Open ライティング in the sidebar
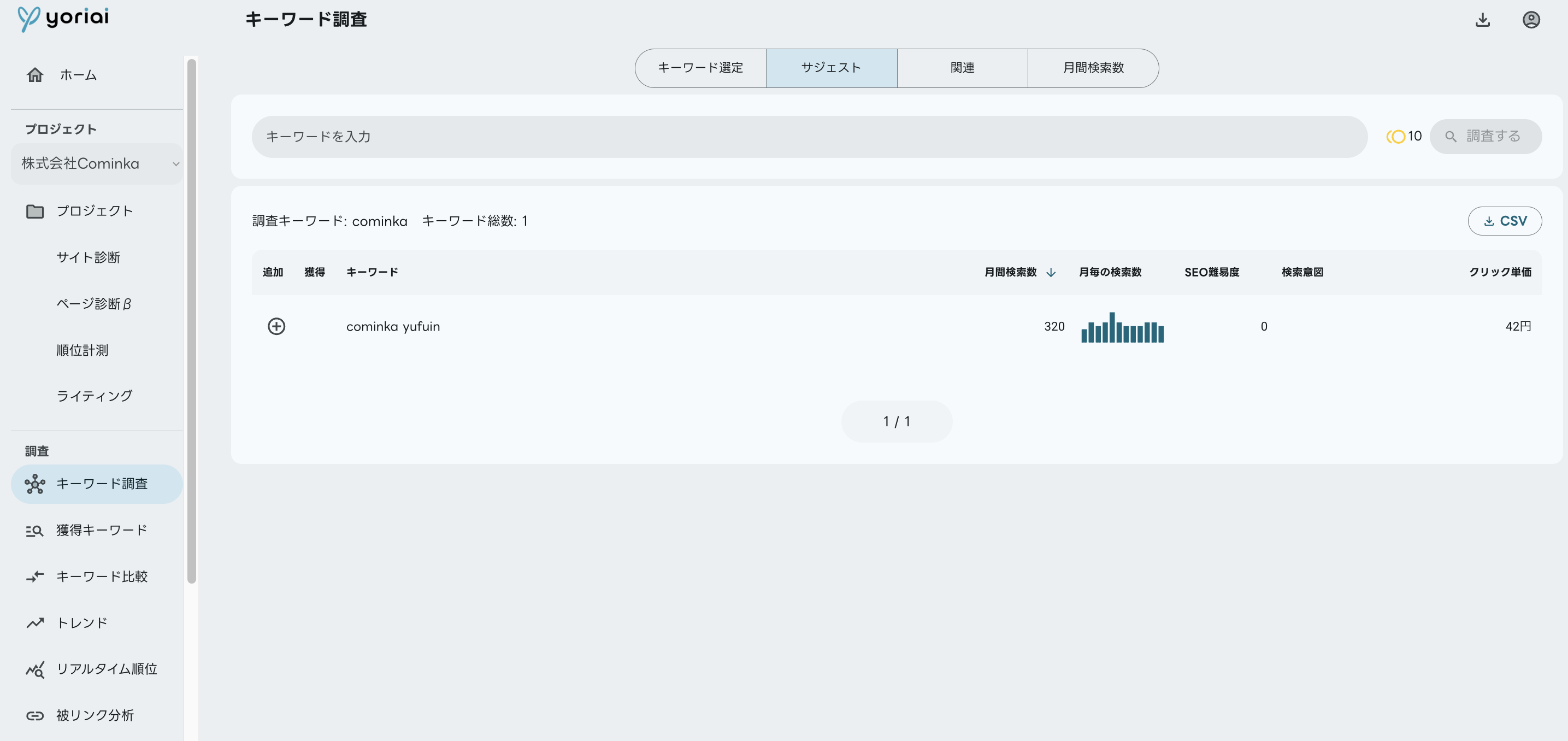Image resolution: width=1568 pixels, height=741 pixels. click(x=95, y=396)
